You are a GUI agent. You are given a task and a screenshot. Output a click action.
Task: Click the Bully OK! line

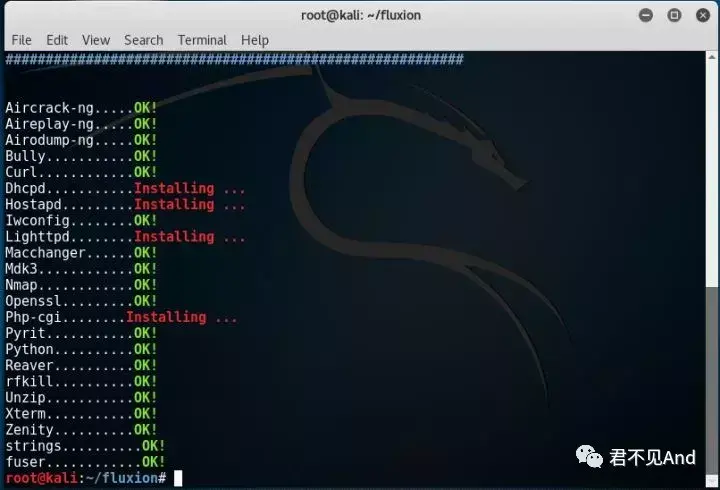tap(81, 156)
